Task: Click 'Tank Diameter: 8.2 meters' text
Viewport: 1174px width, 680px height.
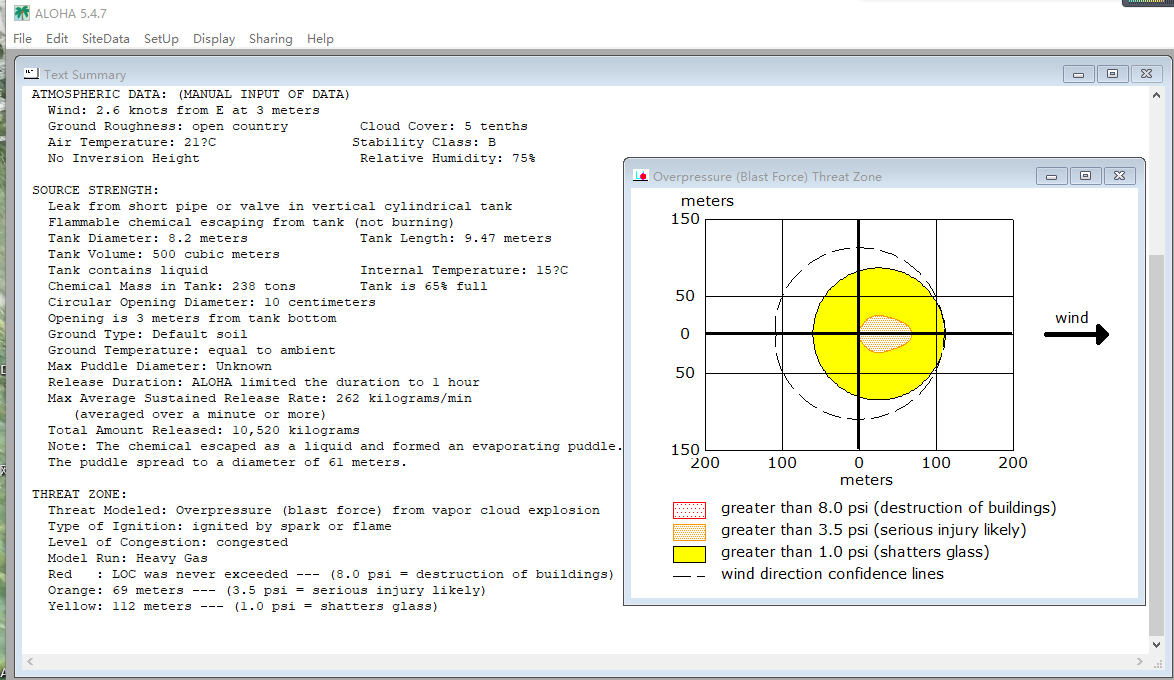Action: click(147, 238)
